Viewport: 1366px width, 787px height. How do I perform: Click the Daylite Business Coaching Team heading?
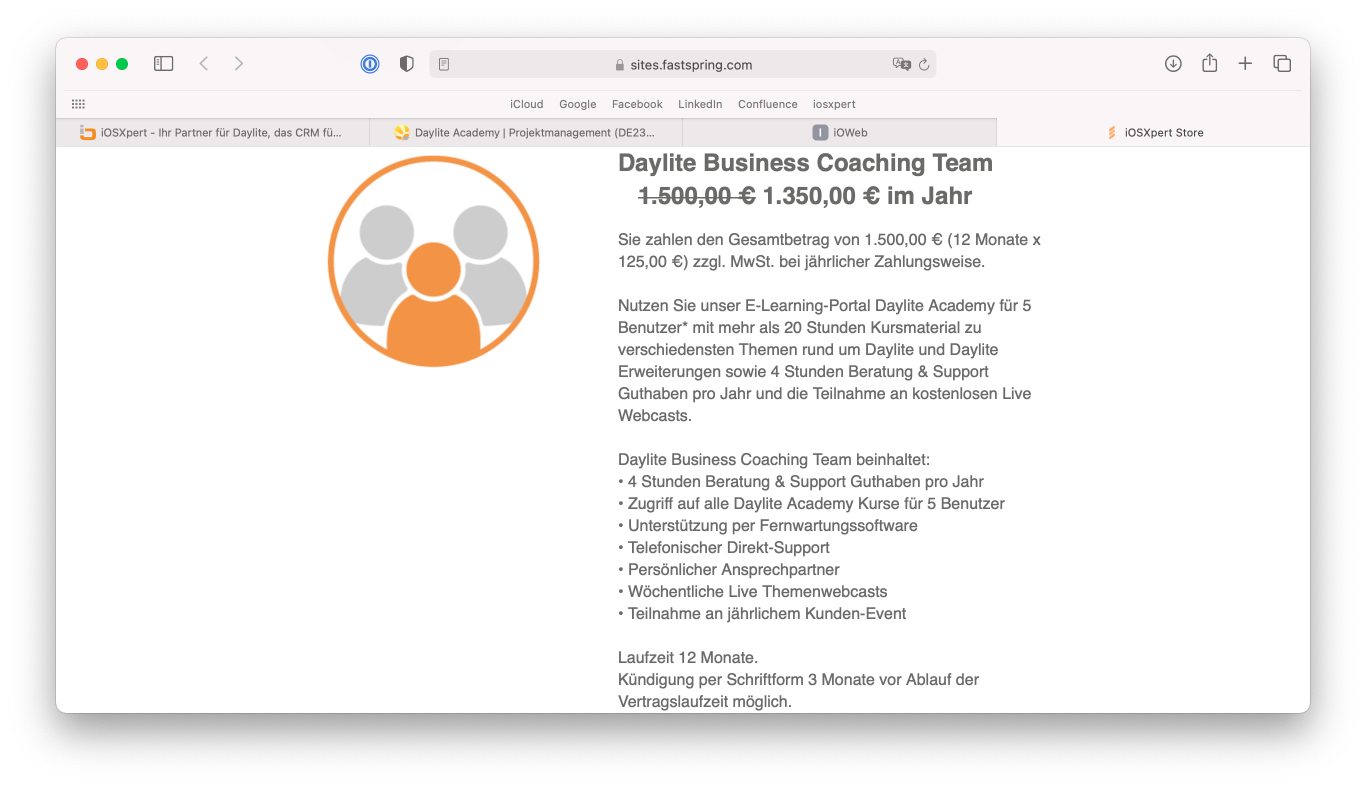pyautogui.click(x=805, y=163)
